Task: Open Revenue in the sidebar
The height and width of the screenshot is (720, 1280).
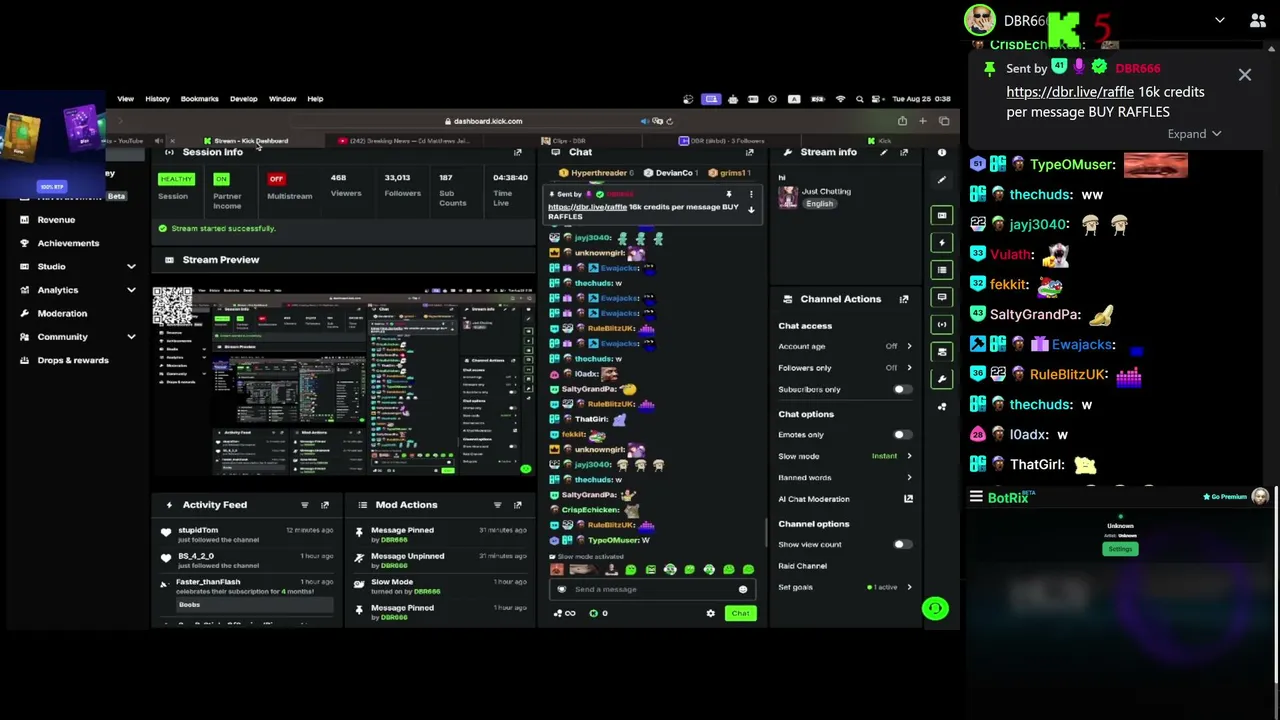Action: (x=56, y=220)
